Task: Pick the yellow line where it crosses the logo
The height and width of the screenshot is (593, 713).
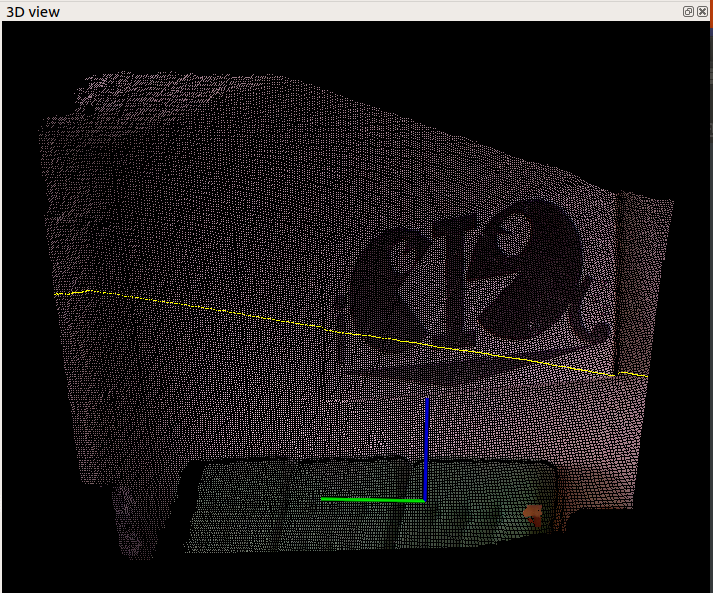Action: (450, 348)
